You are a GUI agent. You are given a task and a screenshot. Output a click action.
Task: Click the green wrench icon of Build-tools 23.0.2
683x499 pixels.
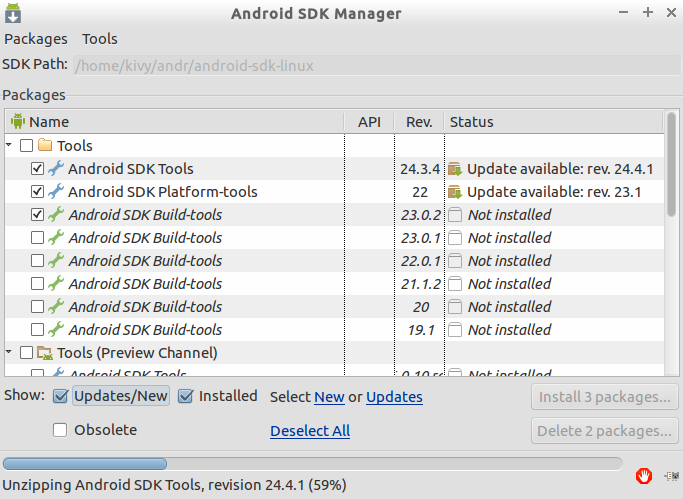(x=56, y=215)
